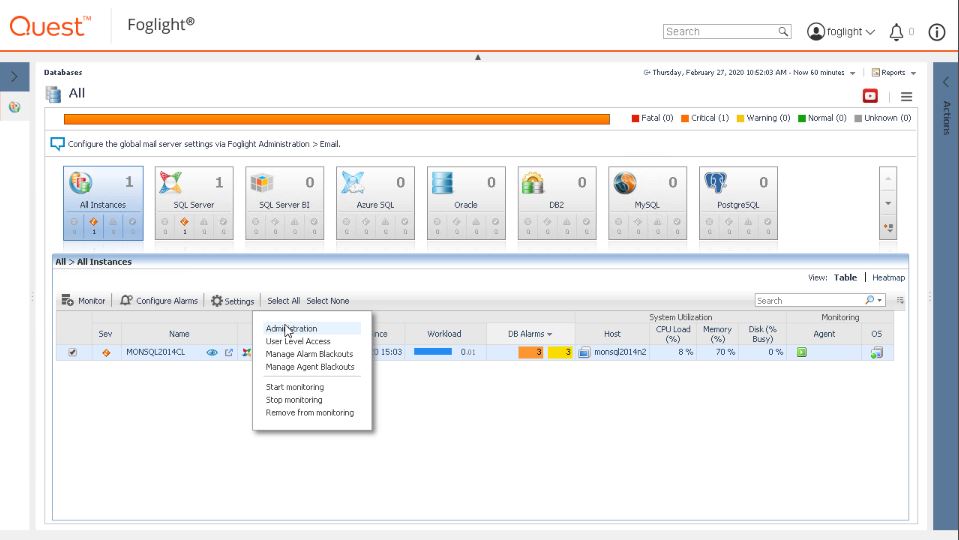Image resolution: width=959 pixels, height=540 pixels.
Task: Click the orange critical status bar
Action: pos(336,119)
